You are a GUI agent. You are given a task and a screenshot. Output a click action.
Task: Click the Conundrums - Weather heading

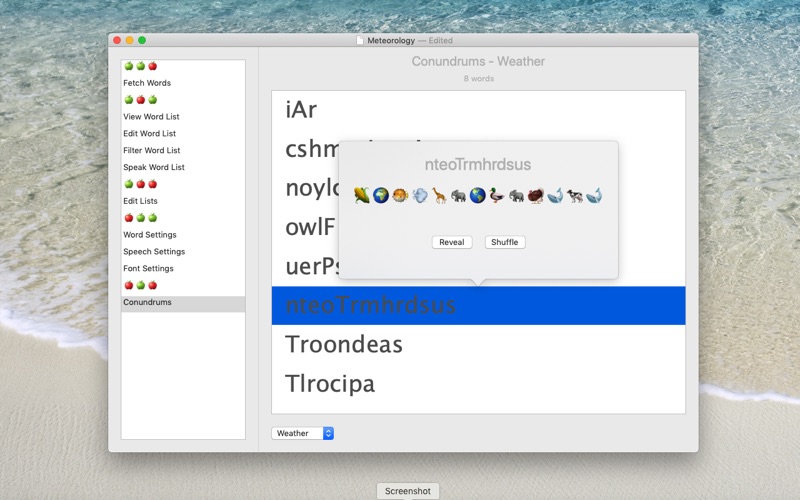[478, 61]
